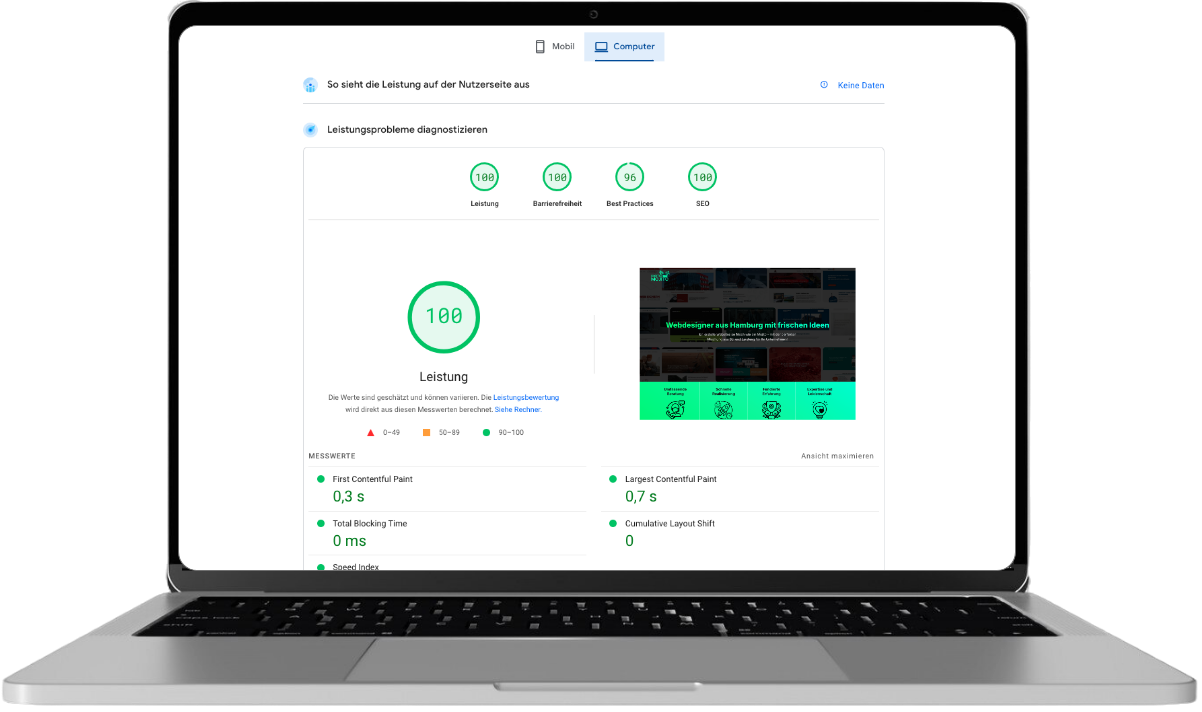The image size is (1202, 712).
Task: Click the mobile phone icon
Action: coord(540,47)
